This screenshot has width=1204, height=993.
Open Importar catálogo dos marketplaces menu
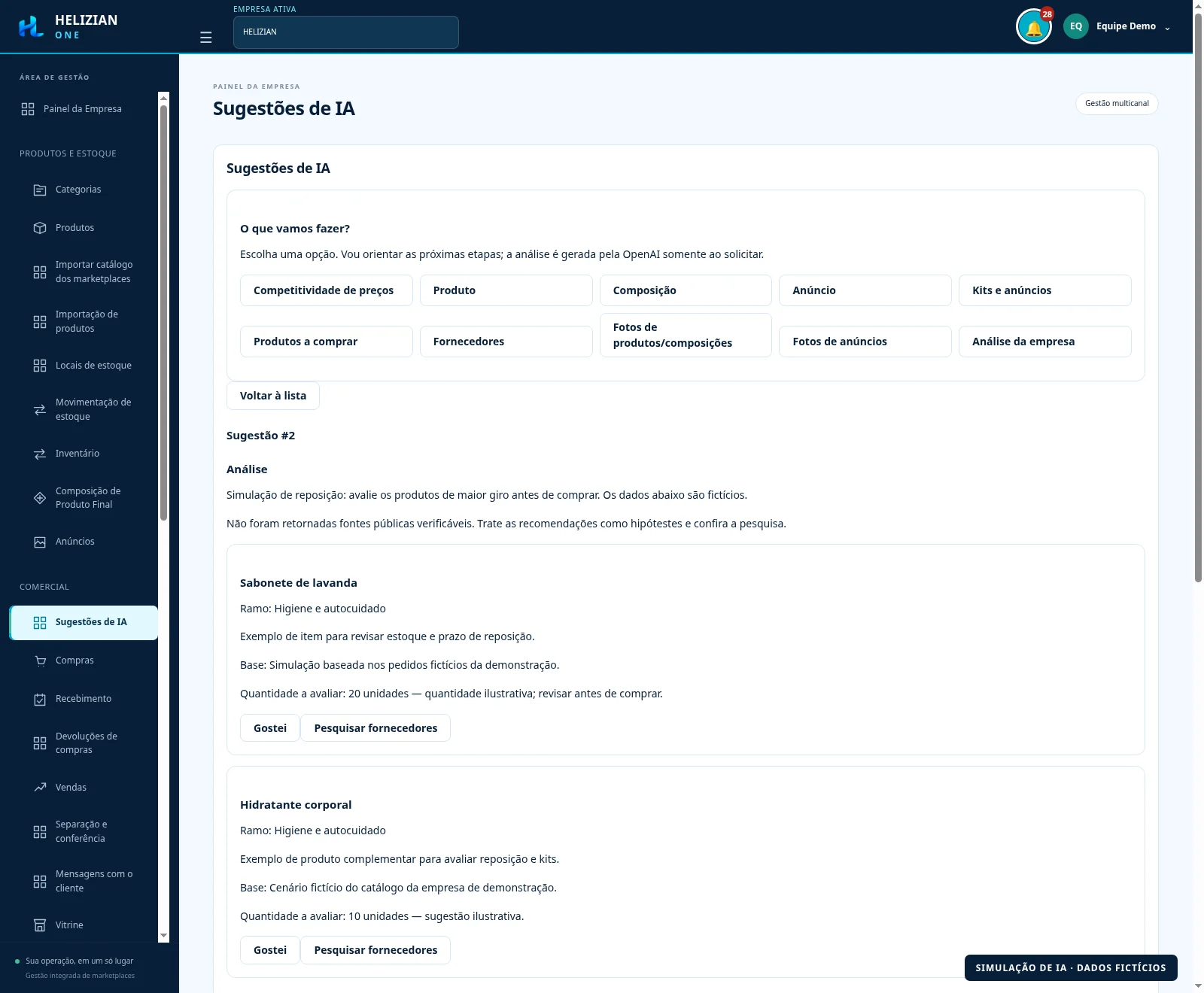point(84,272)
